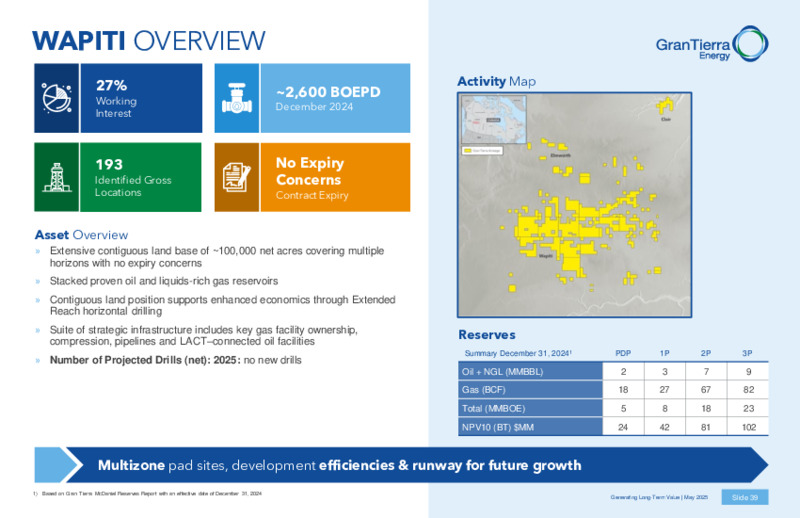The height and width of the screenshot is (518, 800).
Task: Click the Oil + NGL 2P value 7
Action: (706, 372)
